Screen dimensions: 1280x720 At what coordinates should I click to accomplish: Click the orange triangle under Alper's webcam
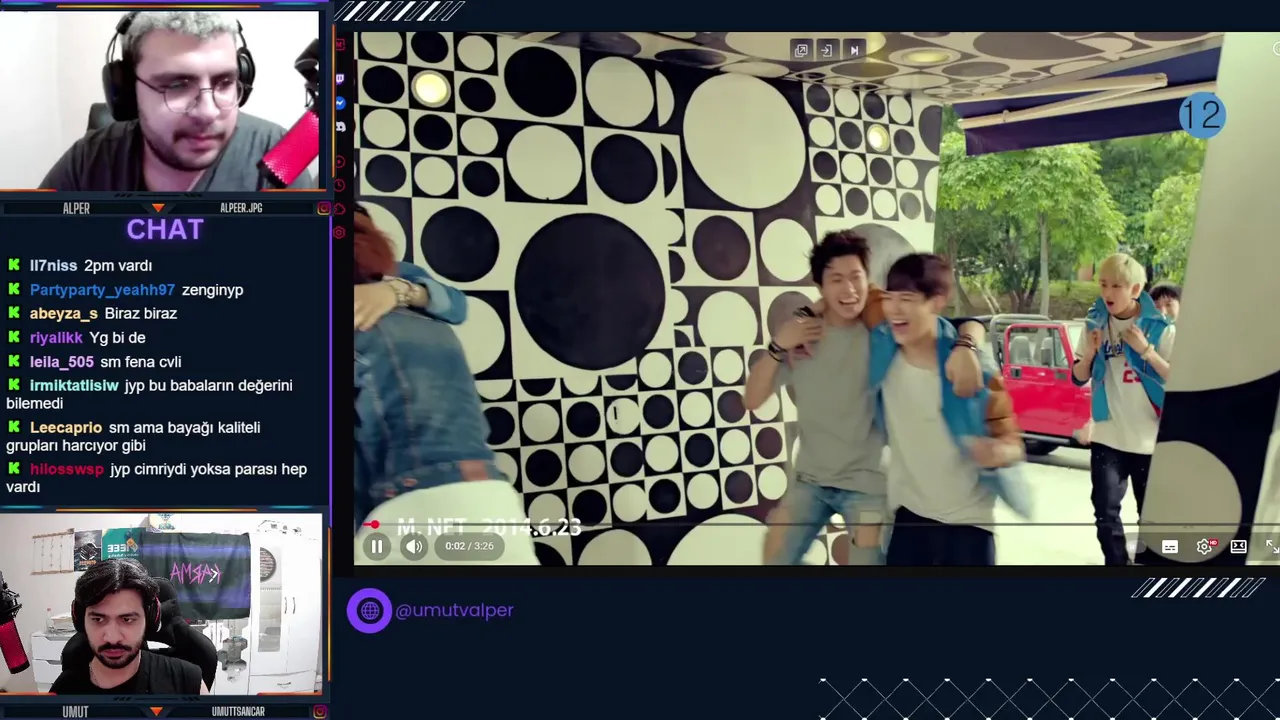coord(157,208)
